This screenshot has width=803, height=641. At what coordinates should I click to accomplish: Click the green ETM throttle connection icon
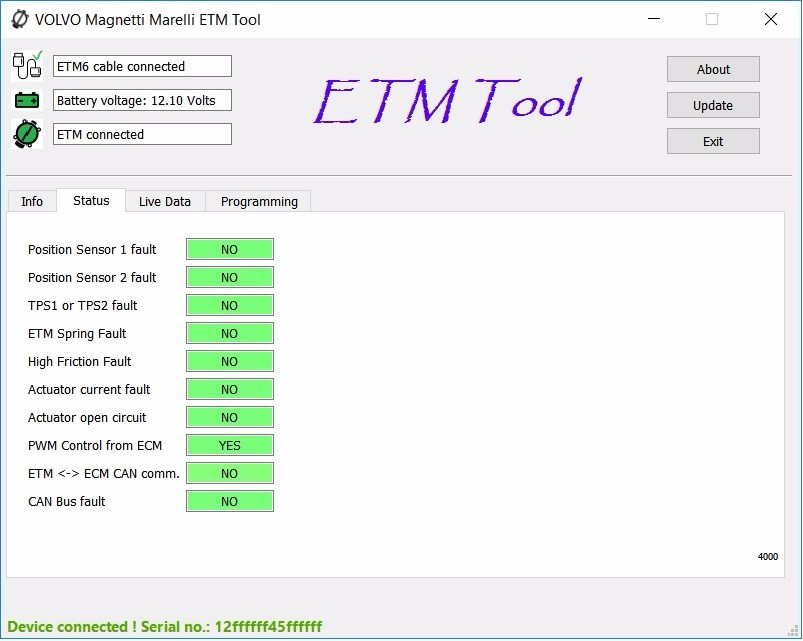coord(25,132)
